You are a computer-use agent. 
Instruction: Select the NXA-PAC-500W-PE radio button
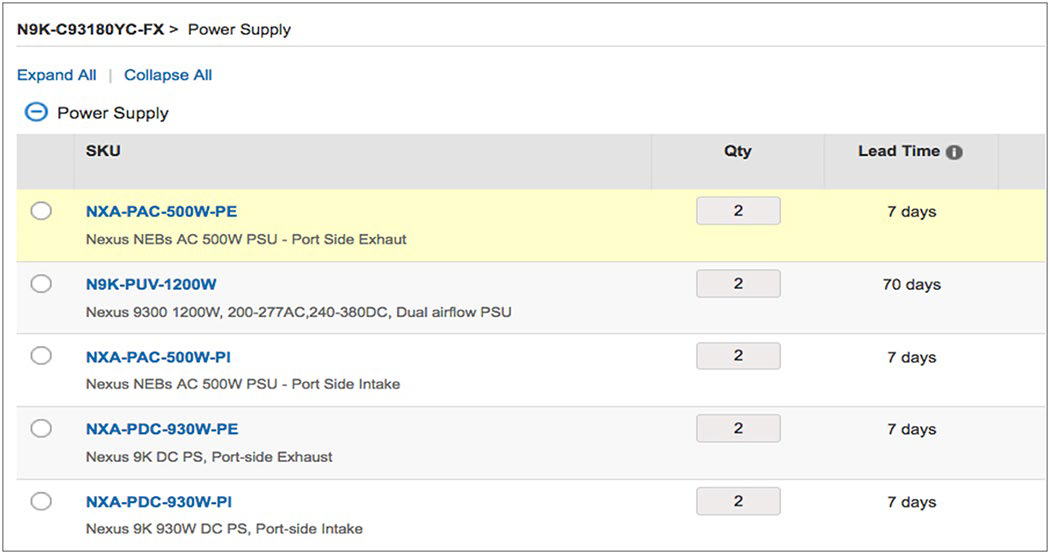click(x=41, y=211)
